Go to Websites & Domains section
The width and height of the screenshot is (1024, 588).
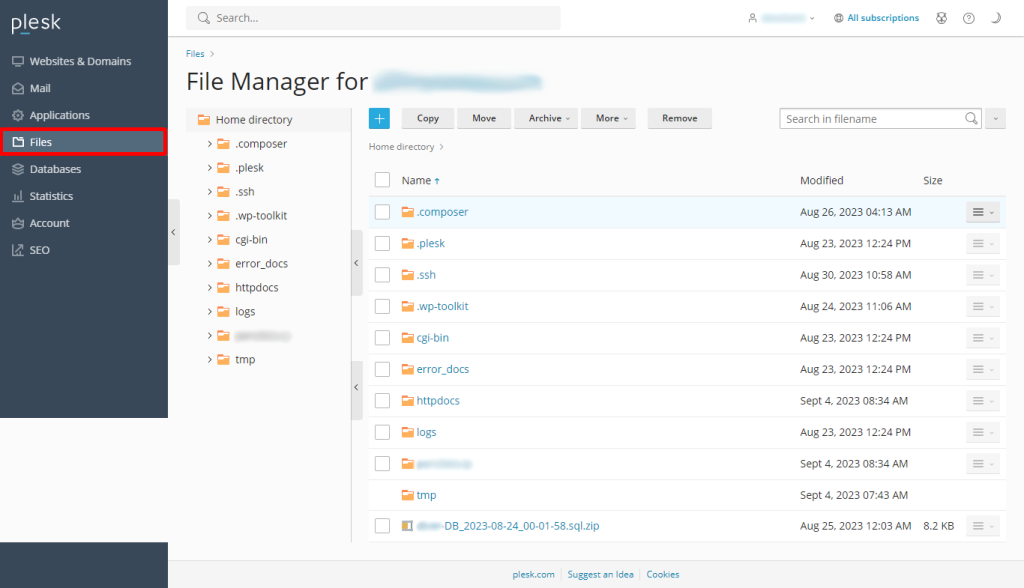(x=80, y=61)
